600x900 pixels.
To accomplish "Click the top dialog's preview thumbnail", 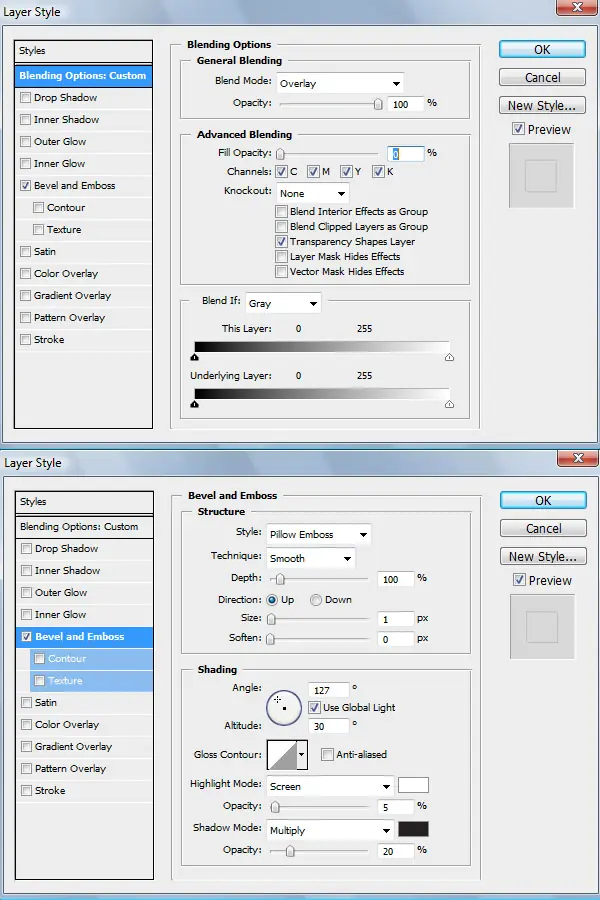I will point(541,176).
